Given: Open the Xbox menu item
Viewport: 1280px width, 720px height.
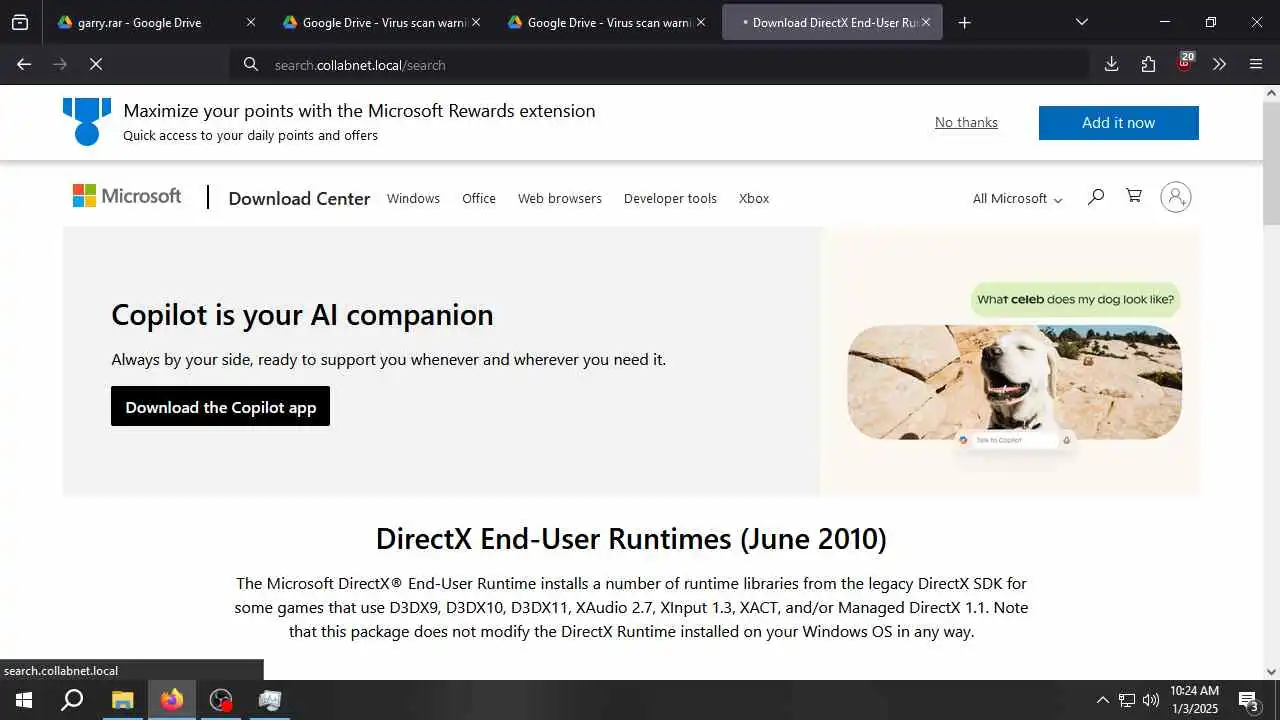Looking at the screenshot, I should (754, 198).
